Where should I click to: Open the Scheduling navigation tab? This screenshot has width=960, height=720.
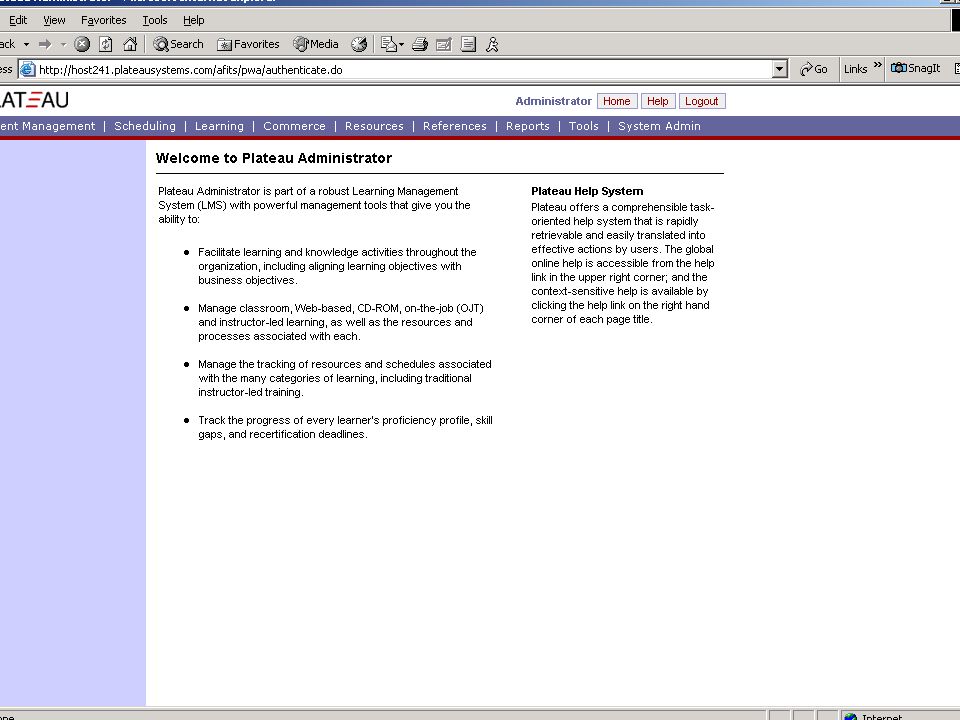[x=145, y=126]
